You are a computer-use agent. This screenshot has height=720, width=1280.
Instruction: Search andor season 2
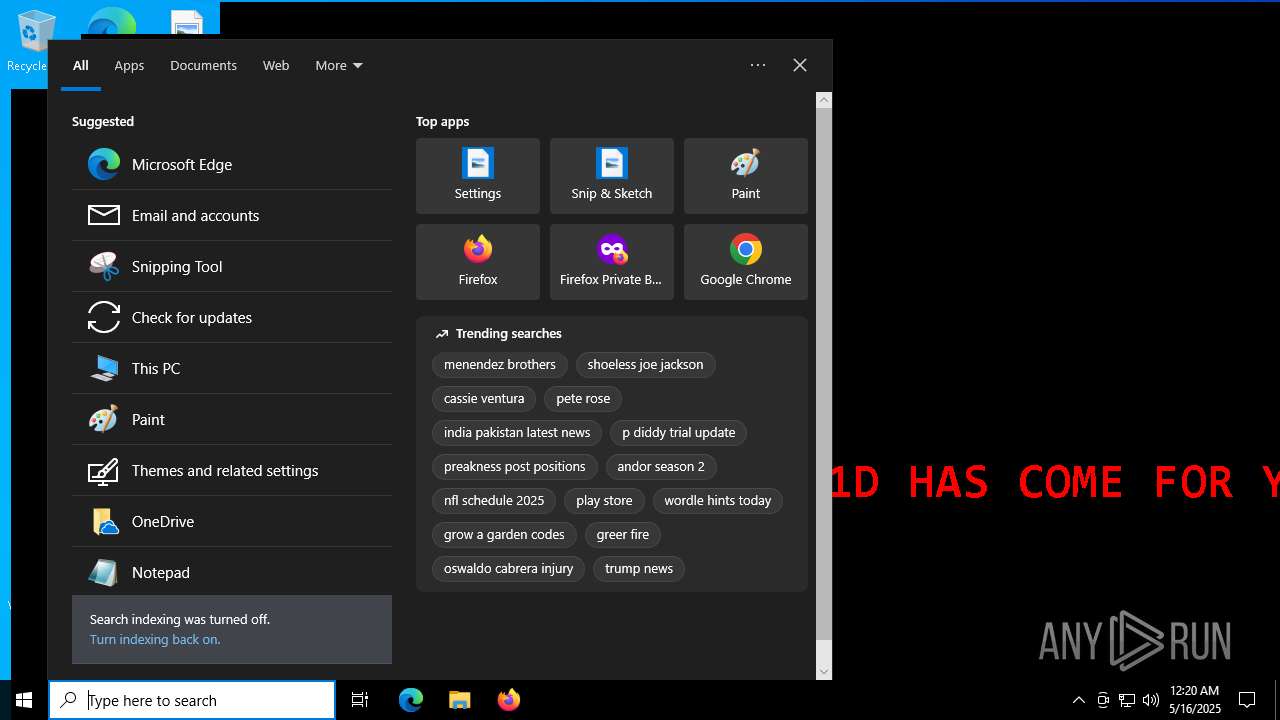click(x=661, y=467)
